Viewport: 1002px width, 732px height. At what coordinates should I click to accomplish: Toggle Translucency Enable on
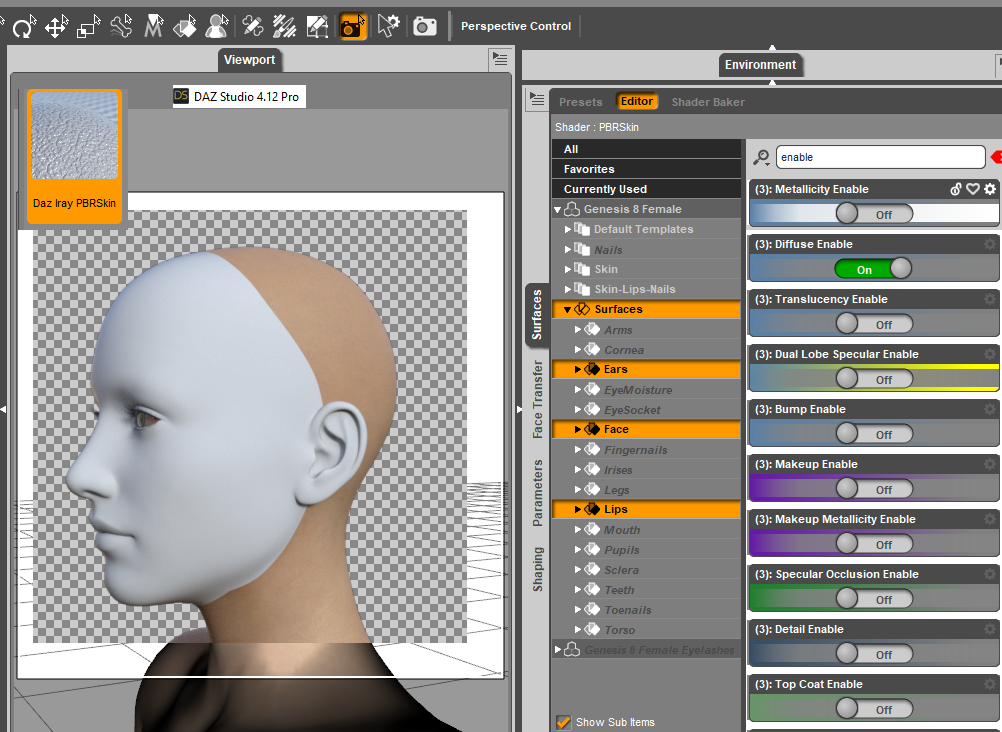(x=873, y=324)
